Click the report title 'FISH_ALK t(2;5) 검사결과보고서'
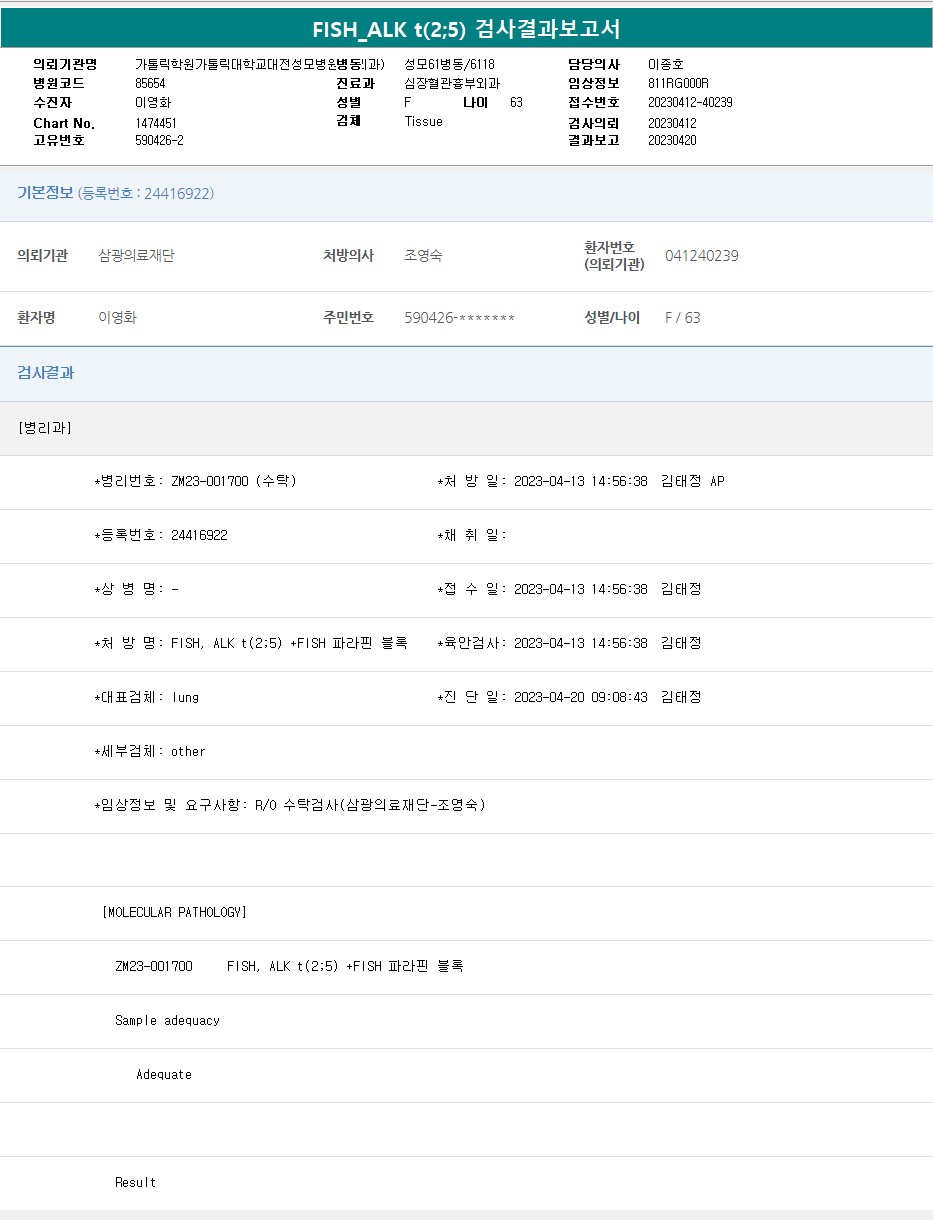 coord(466,29)
